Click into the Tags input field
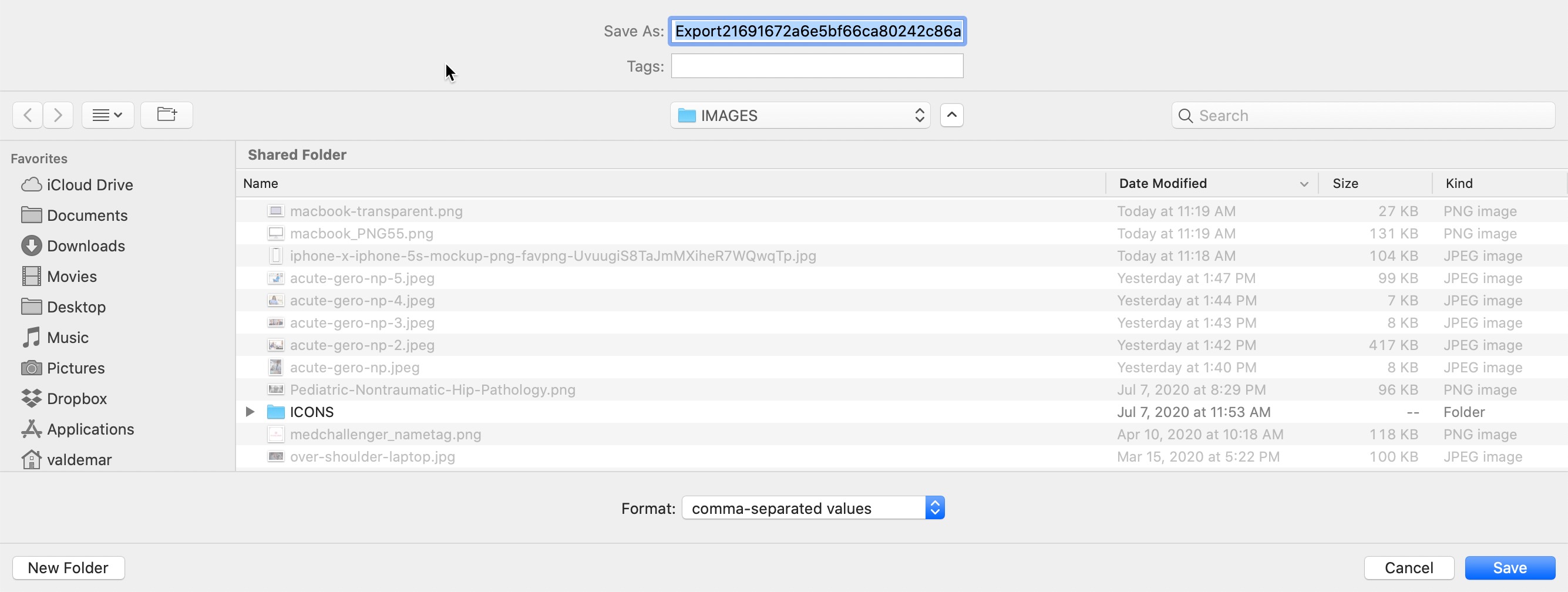The width and height of the screenshot is (1568, 592). (817, 66)
